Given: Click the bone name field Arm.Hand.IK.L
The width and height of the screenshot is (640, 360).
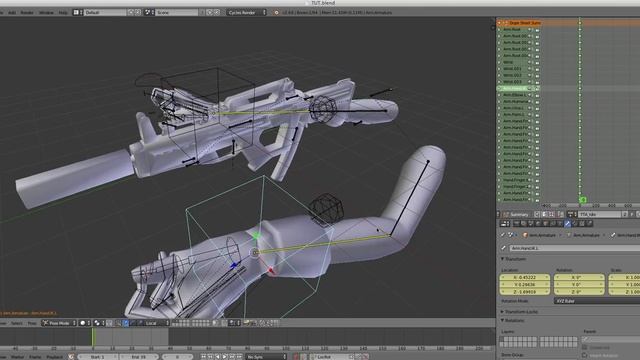Looking at the screenshot, I should [x=575, y=248].
